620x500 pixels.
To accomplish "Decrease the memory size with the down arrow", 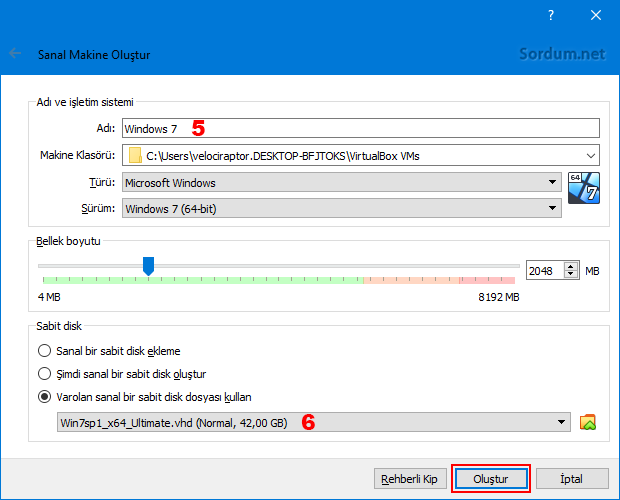I will click(571, 274).
